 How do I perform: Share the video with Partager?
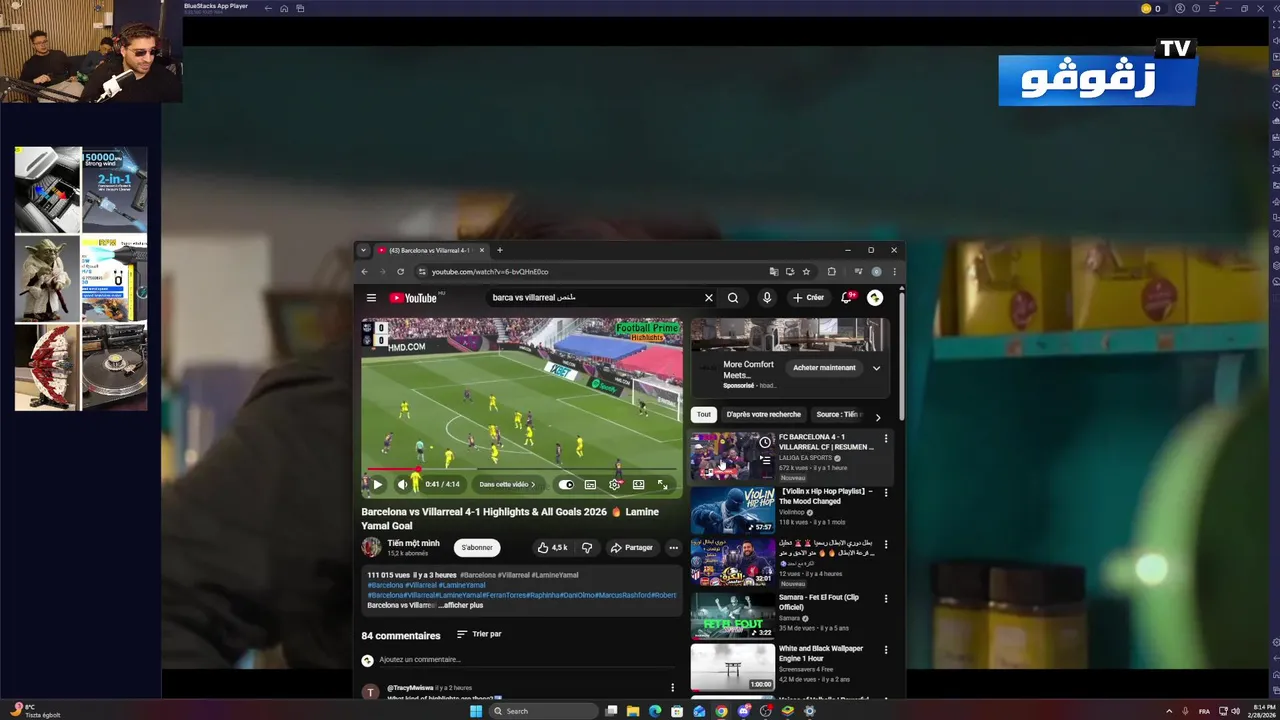632,547
